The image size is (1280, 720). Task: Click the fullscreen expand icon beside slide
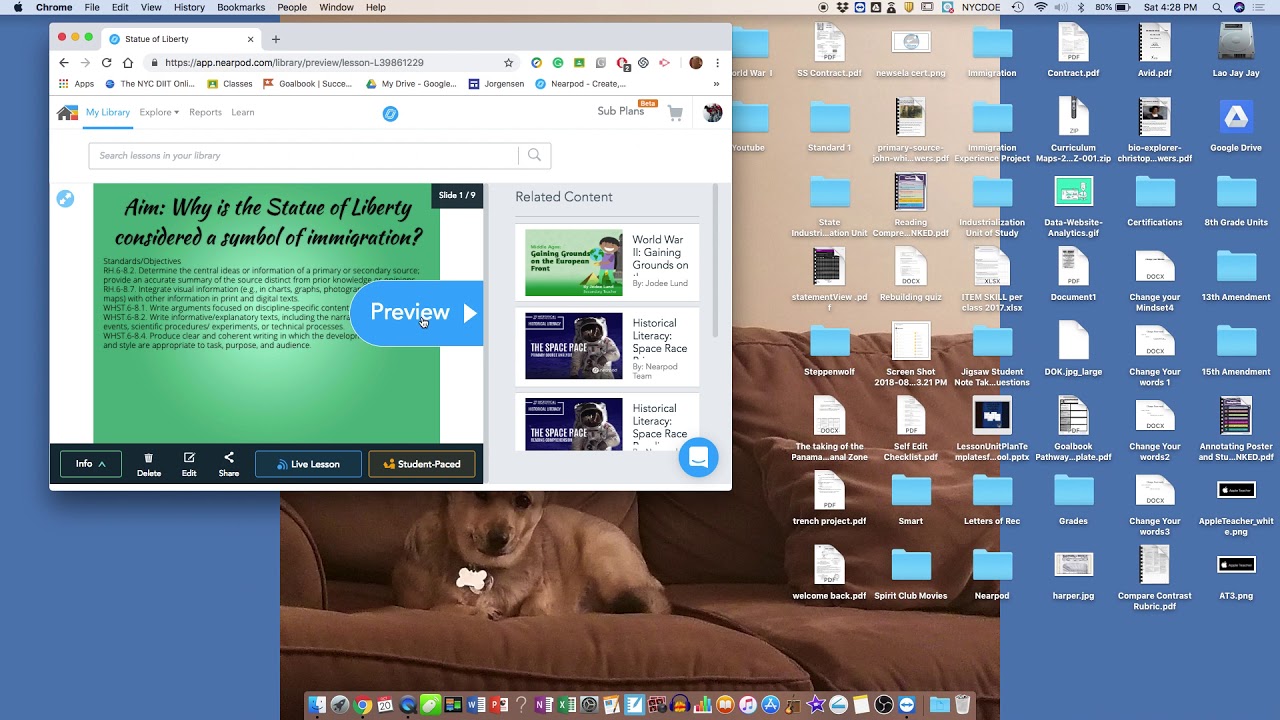(66, 198)
